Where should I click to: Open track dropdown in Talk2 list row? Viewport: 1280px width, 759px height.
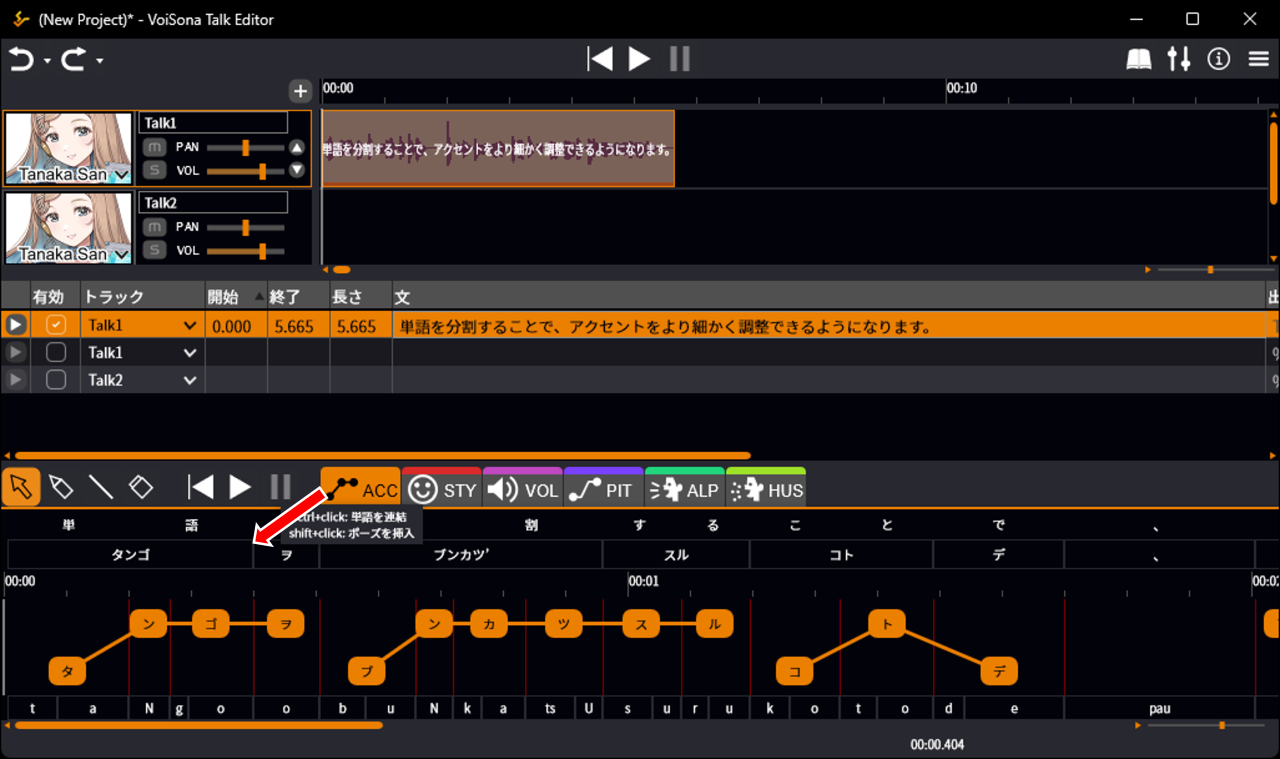[190, 380]
